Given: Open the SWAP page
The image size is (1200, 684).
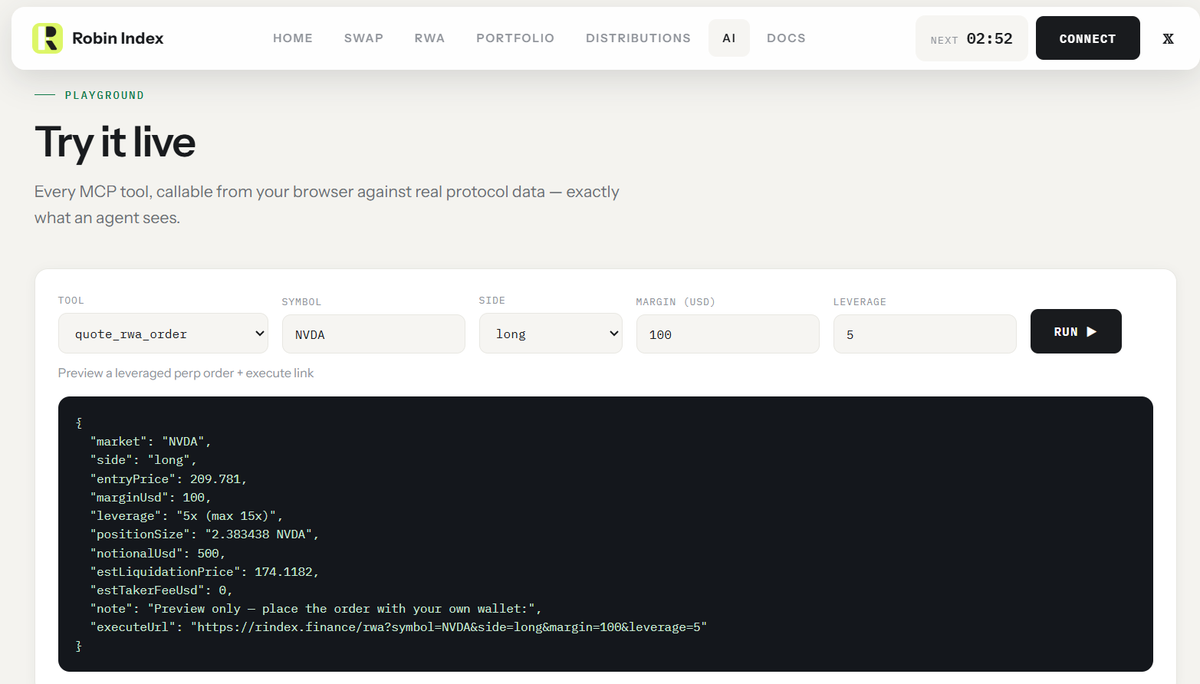Looking at the screenshot, I should point(364,38).
